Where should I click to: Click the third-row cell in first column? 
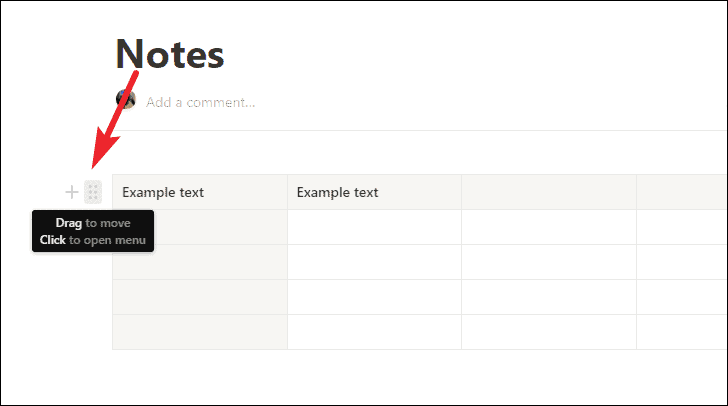[200, 262]
